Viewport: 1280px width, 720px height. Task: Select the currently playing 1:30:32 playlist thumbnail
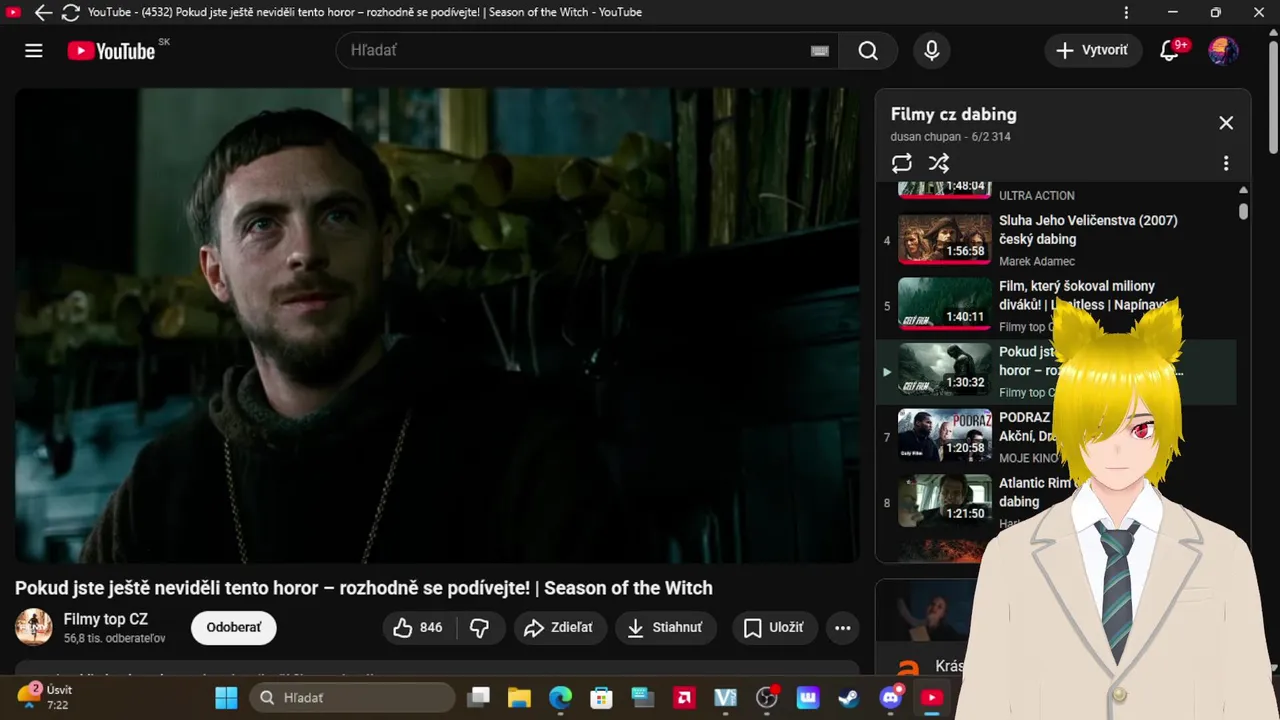[x=945, y=370]
